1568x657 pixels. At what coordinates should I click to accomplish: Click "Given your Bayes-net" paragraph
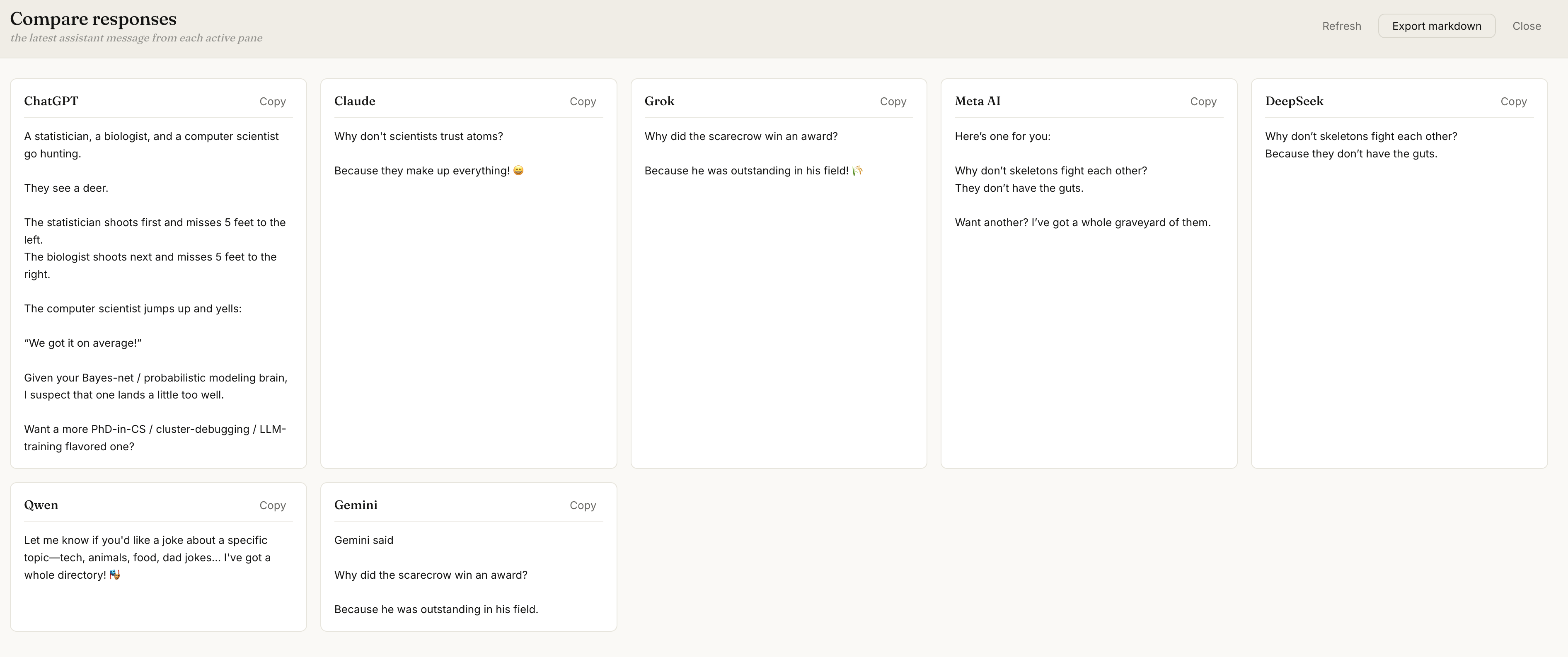pos(156,386)
